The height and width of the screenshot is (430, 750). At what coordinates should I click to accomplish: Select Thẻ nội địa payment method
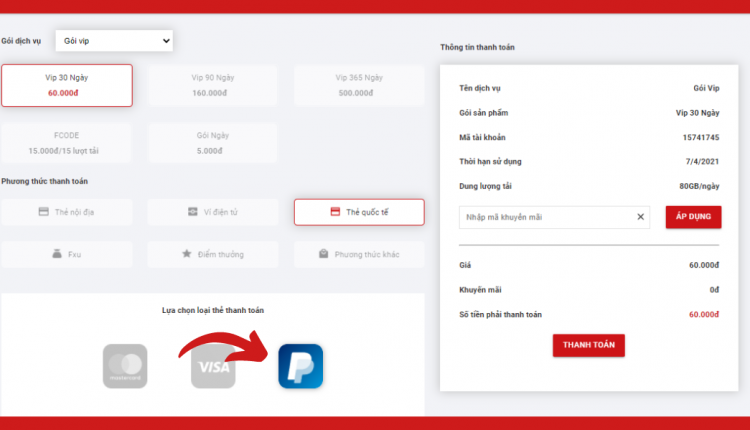pyautogui.click(x=67, y=212)
